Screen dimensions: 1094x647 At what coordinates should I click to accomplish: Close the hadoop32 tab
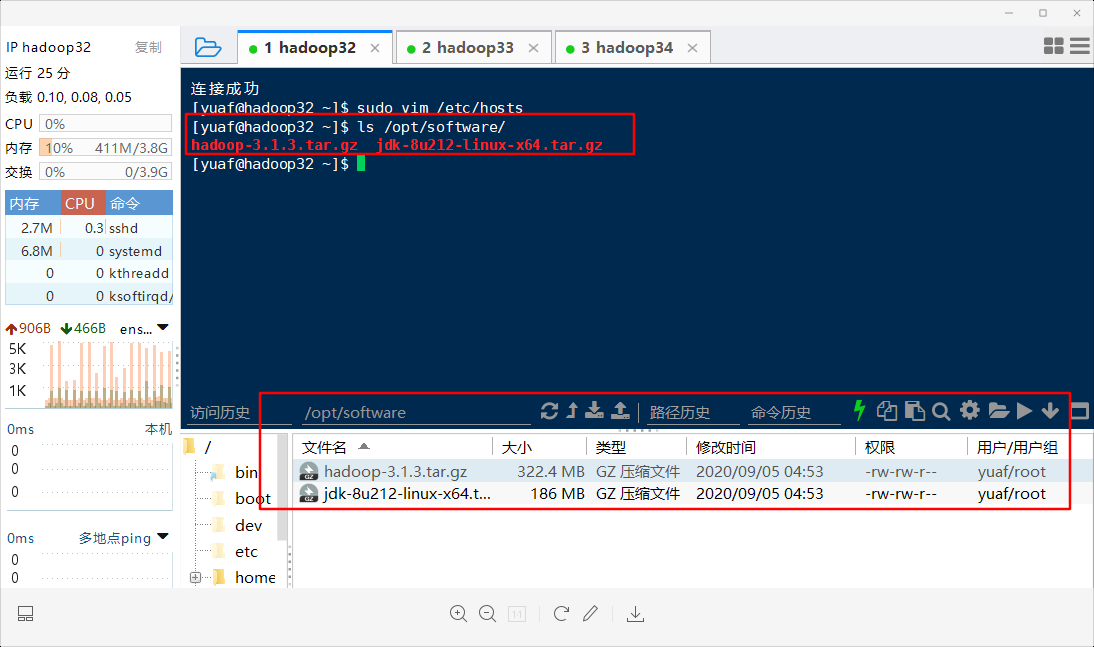point(375,48)
